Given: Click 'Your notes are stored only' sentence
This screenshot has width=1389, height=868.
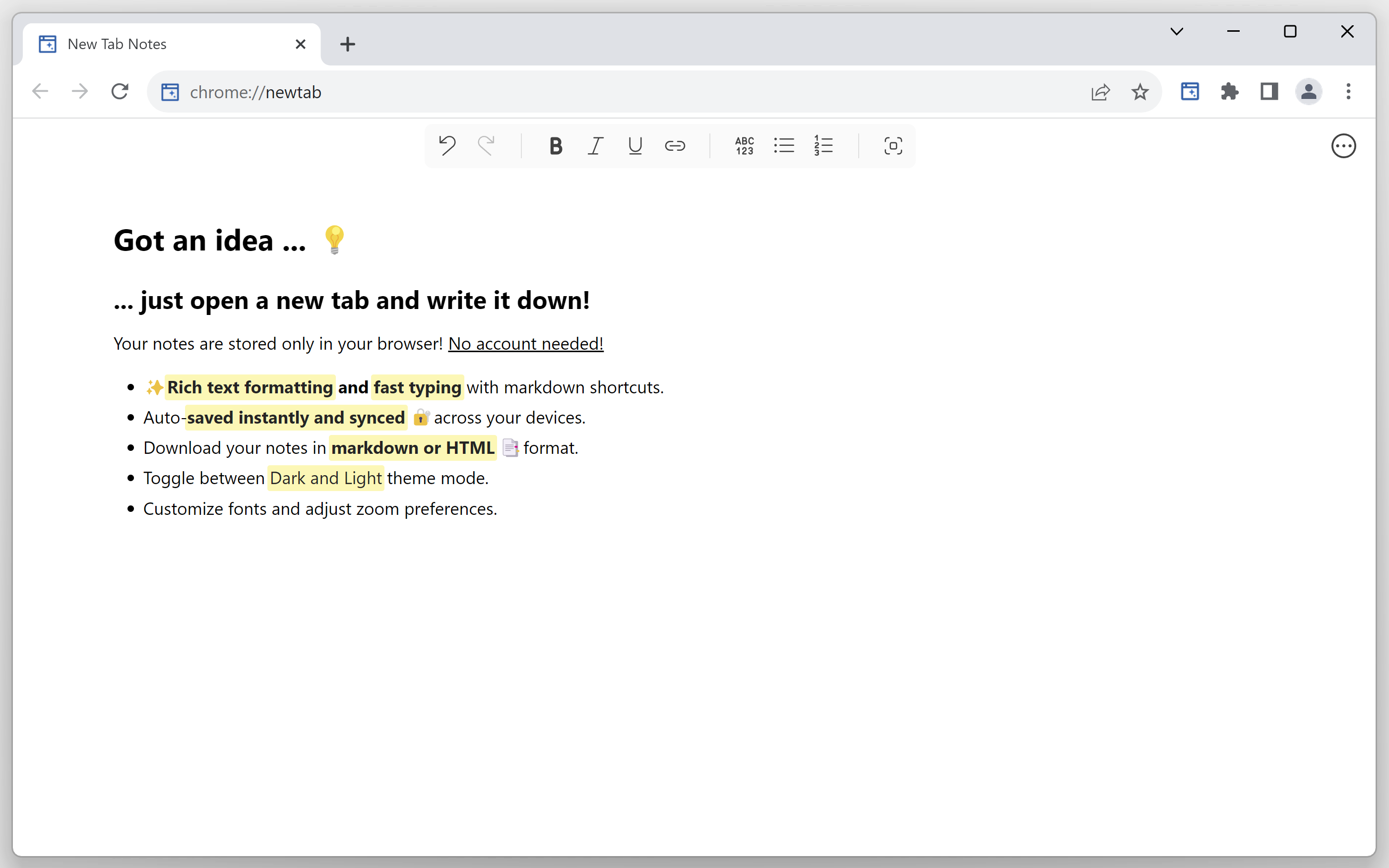Looking at the screenshot, I should click(278, 343).
